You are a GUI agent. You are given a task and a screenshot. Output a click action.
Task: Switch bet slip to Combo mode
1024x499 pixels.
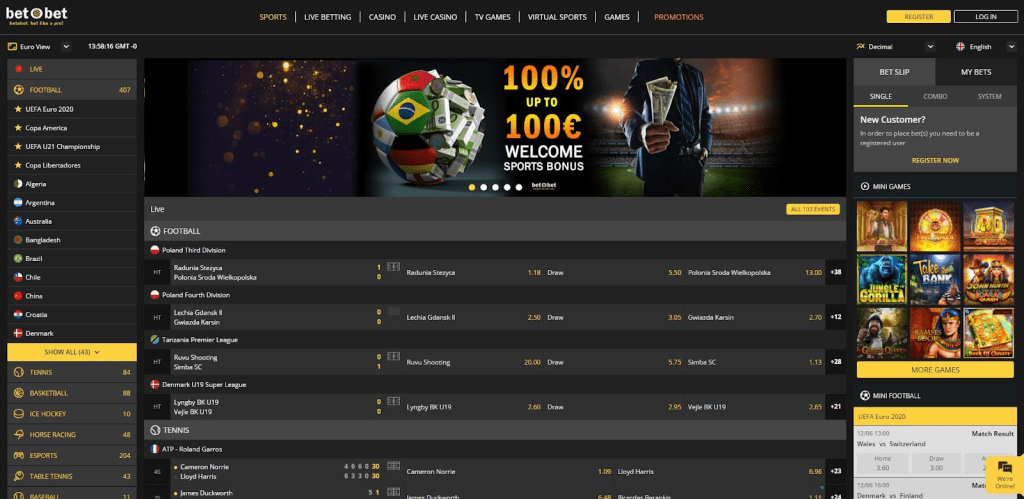click(935, 96)
